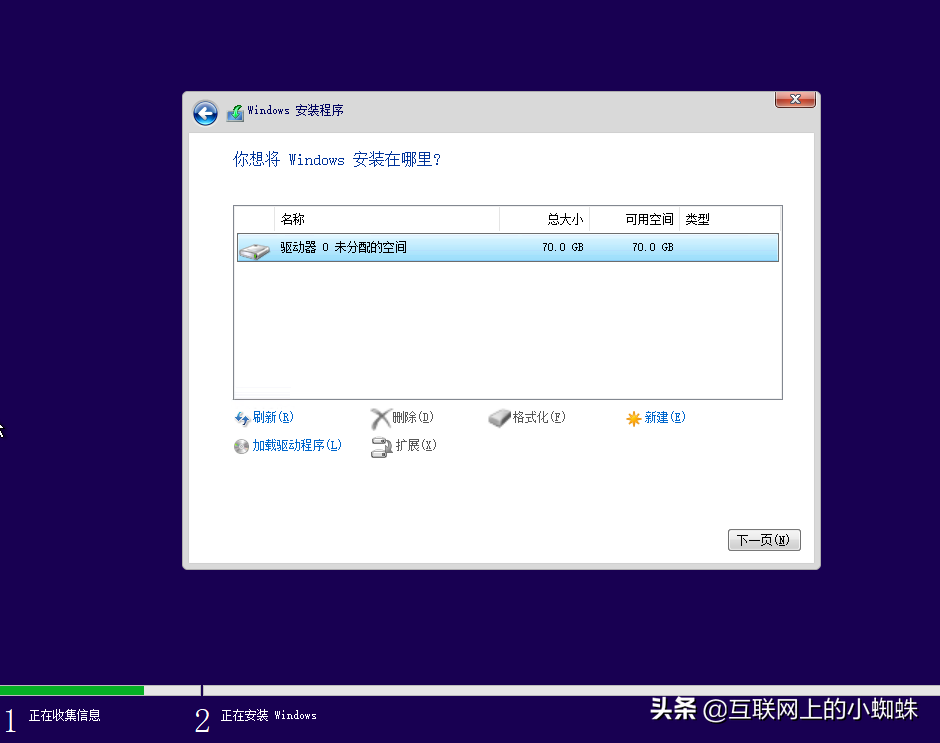940x743 pixels.
Task: Click the disc icon beside 加载驱动程序
Action: 241,447
